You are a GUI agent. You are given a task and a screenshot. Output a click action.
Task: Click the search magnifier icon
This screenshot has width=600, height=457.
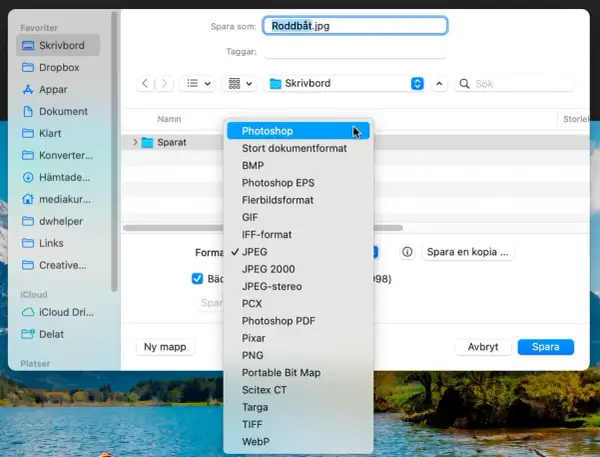(464, 84)
